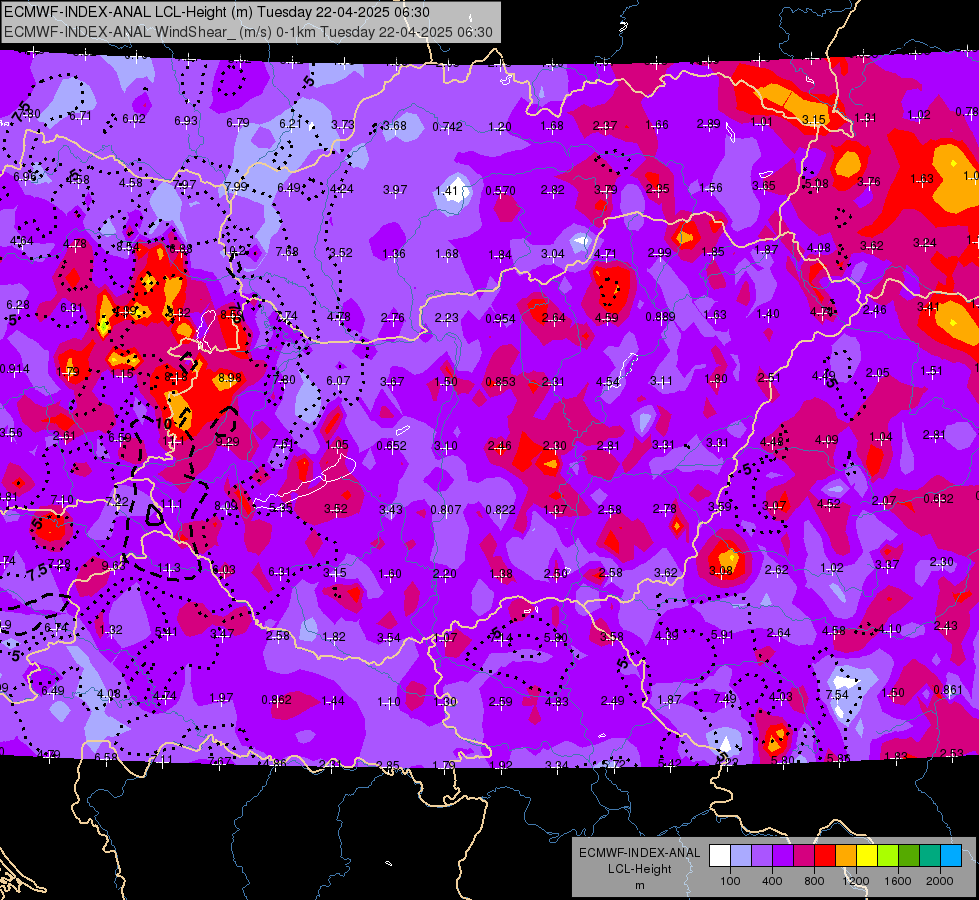Image resolution: width=979 pixels, height=900 pixels.
Task: Click the yellow legend color swatch
Action: pyautogui.click(x=867, y=856)
